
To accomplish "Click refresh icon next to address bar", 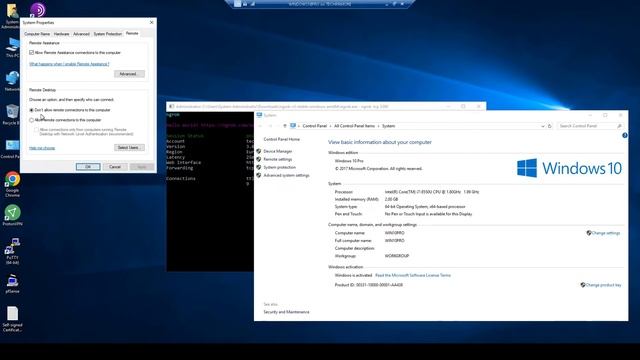I will coord(550,126).
